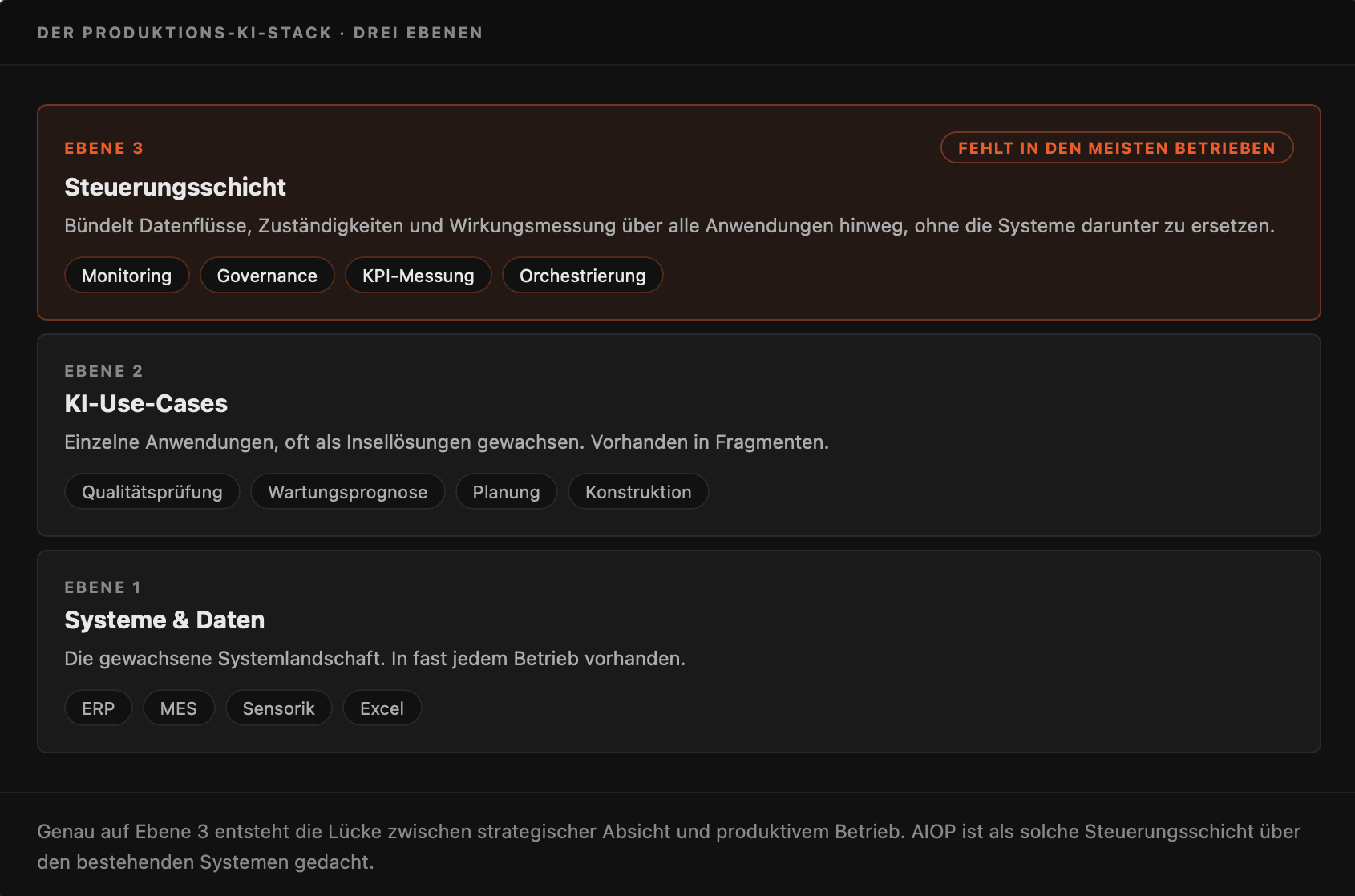
Task: Choose the Orchestrierung chip
Action: coord(582,275)
